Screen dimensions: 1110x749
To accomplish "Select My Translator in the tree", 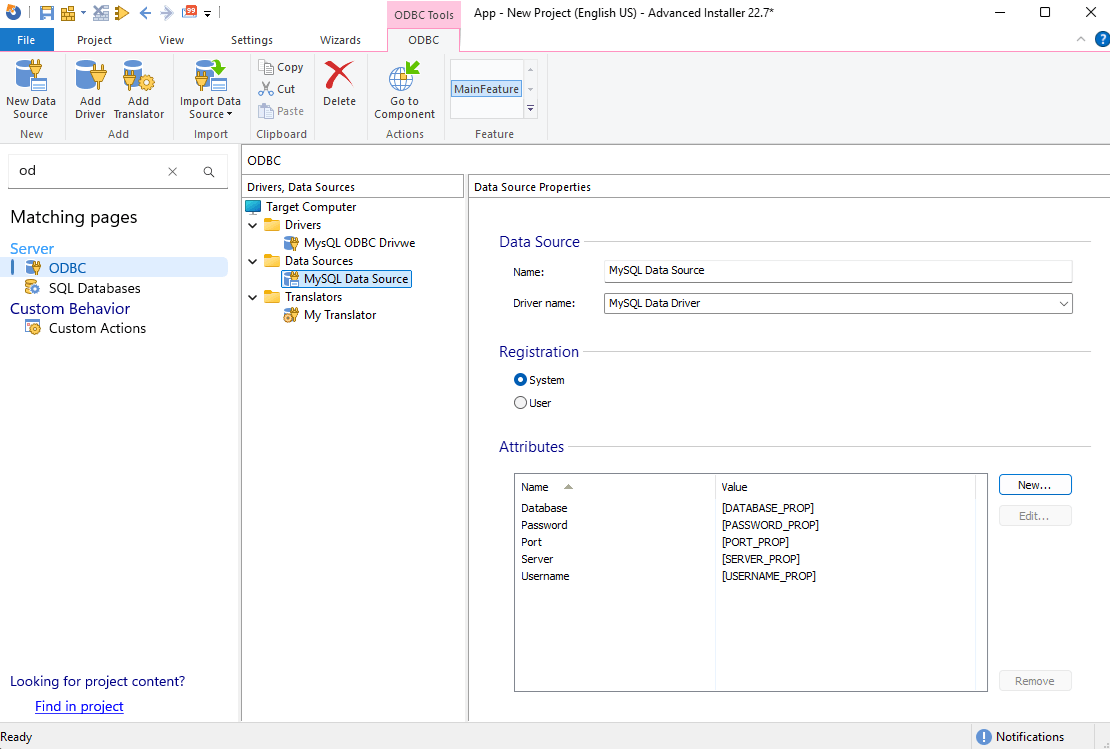I will pyautogui.click(x=340, y=315).
